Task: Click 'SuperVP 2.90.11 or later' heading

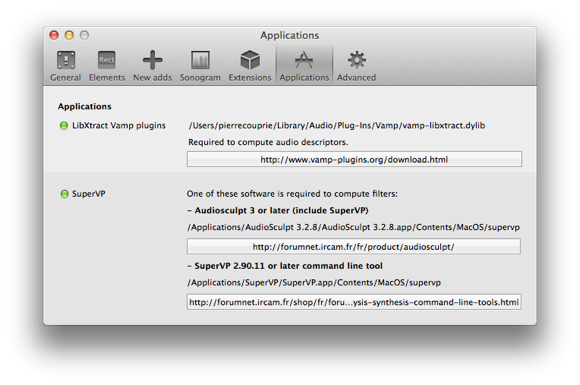Action: pyautogui.click(x=289, y=266)
